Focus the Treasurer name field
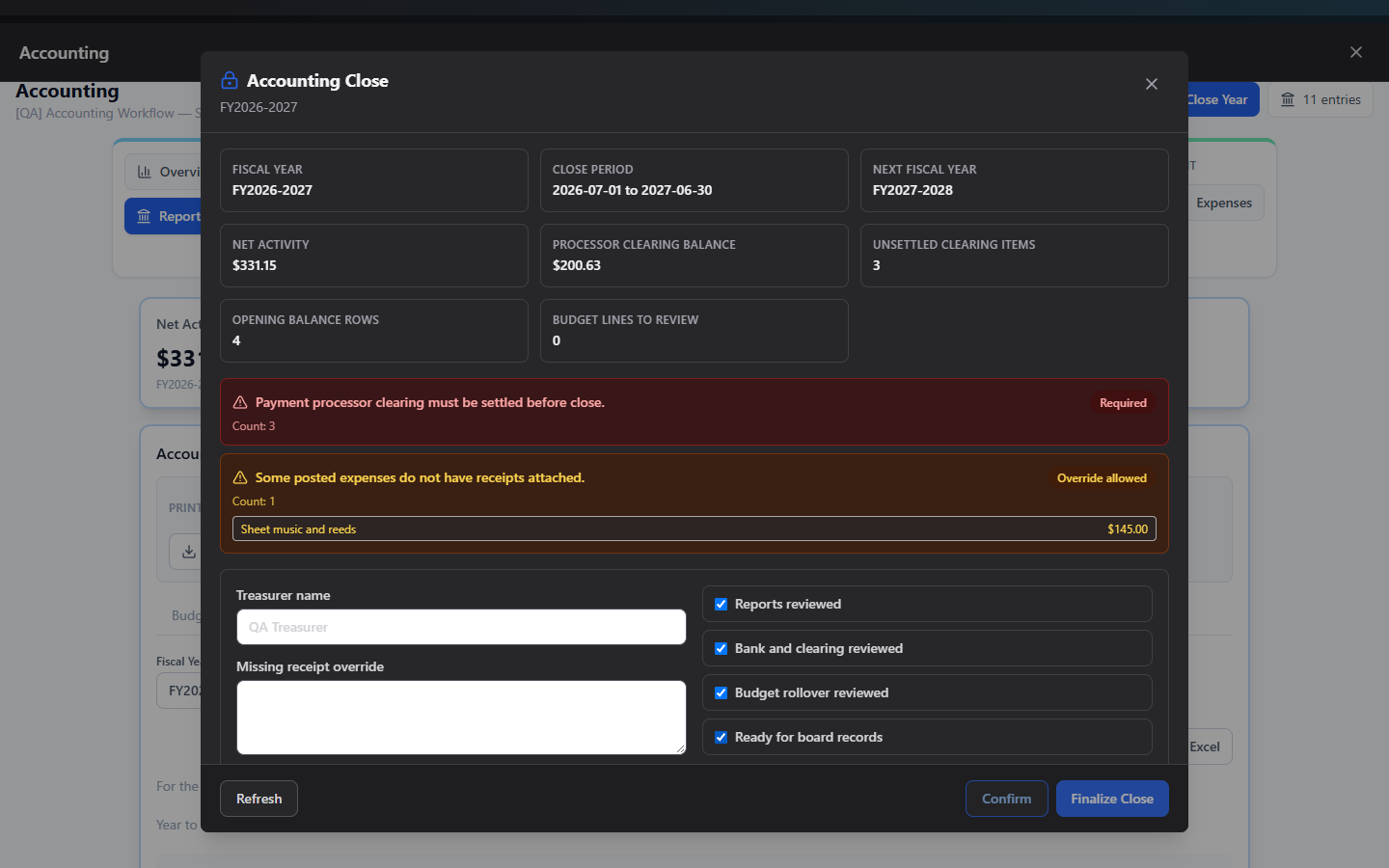Viewport: 1389px width, 868px height. pos(461,627)
